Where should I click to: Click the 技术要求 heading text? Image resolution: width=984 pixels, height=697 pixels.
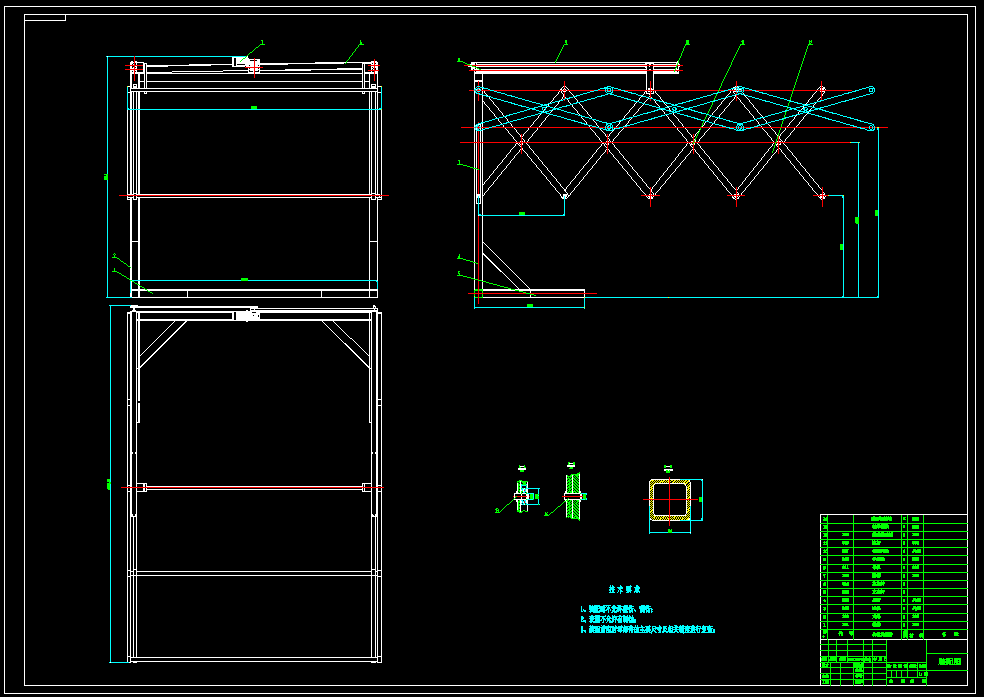[x=624, y=590]
